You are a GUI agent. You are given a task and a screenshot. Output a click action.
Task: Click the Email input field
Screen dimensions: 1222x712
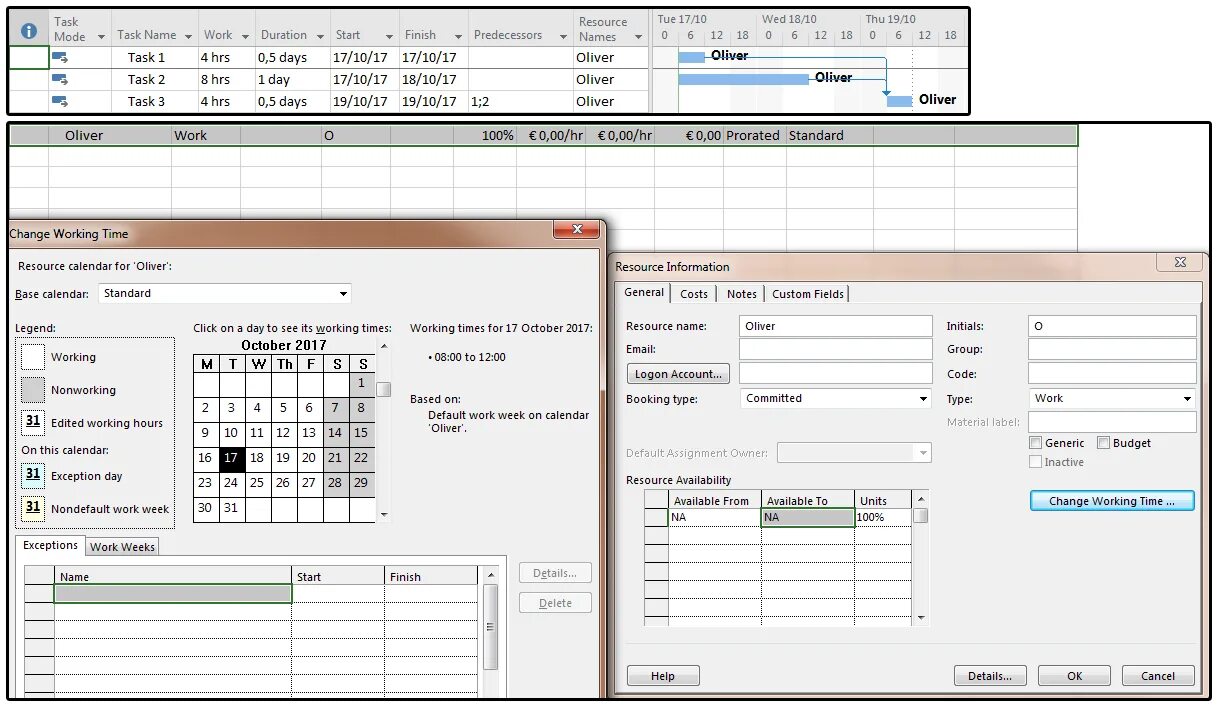coord(836,349)
